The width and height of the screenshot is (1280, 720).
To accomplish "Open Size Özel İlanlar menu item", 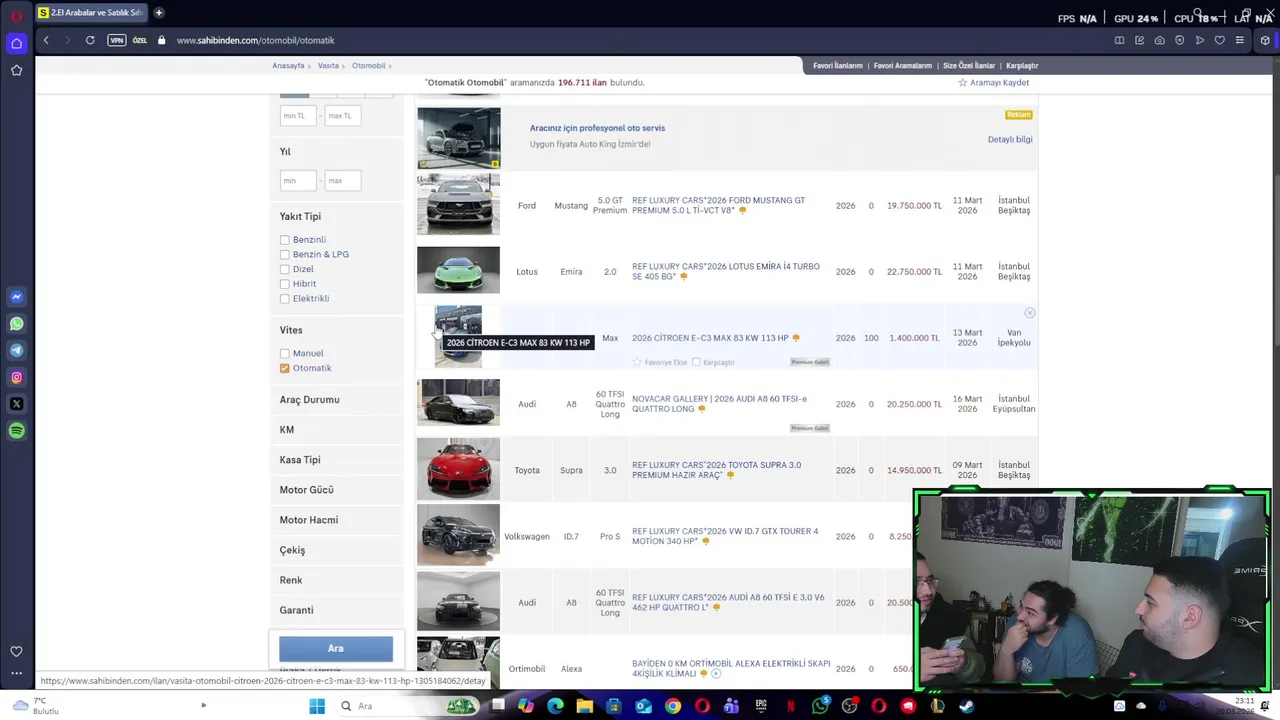I will 969,66.
